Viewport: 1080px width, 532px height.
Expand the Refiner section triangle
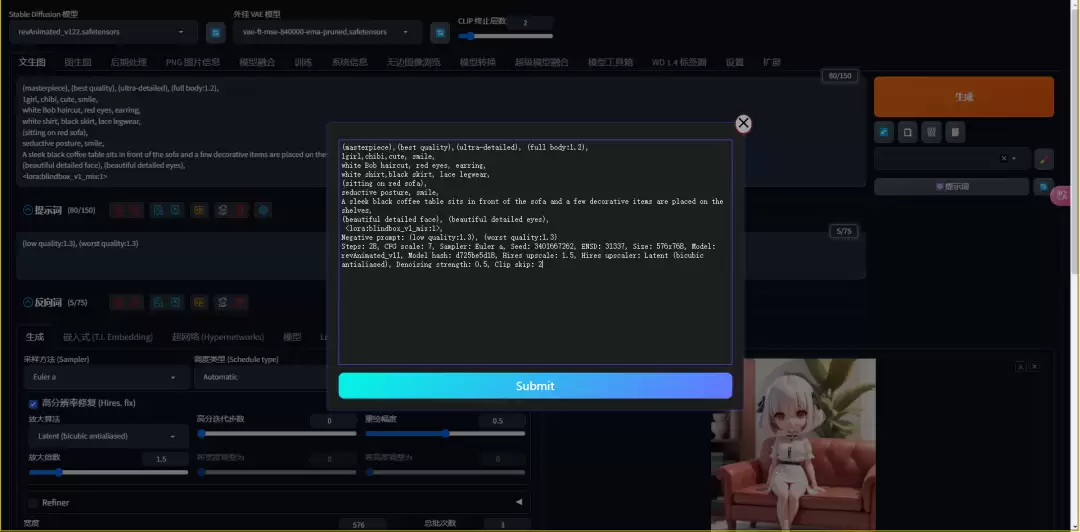[x=518, y=502]
